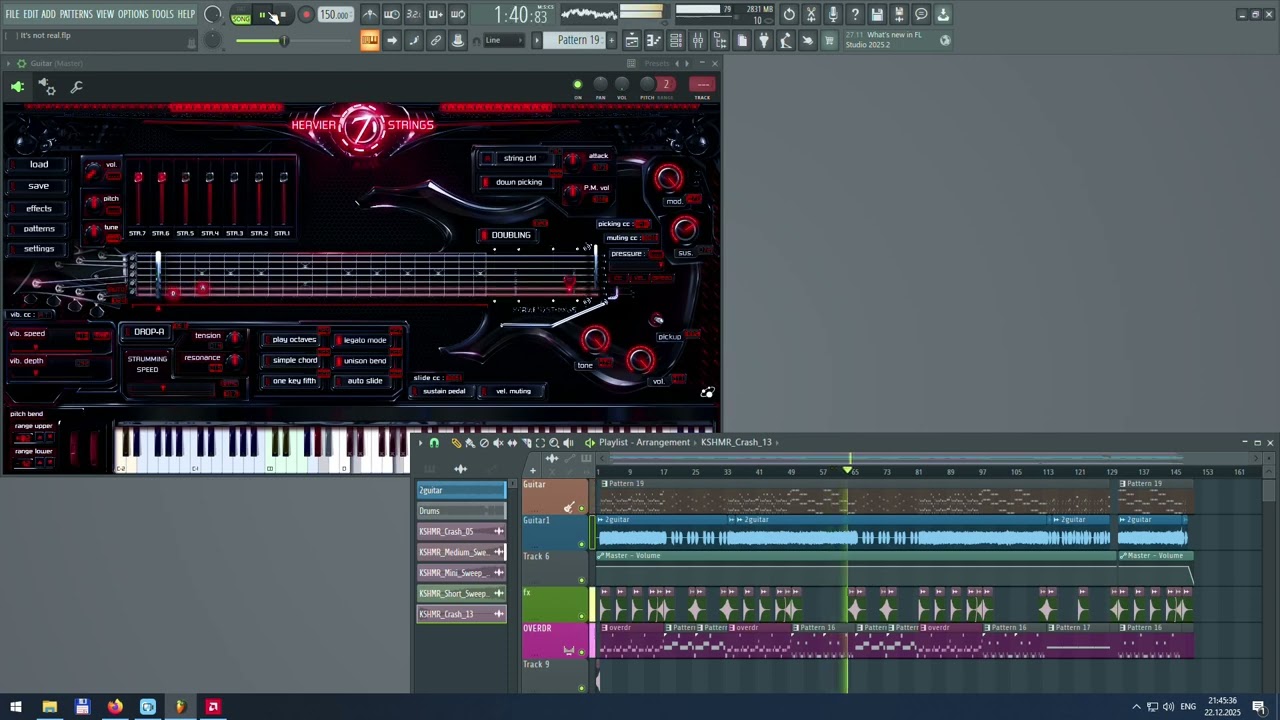Select next preset arrow
This screenshot has width=1280, height=720.
(686, 63)
